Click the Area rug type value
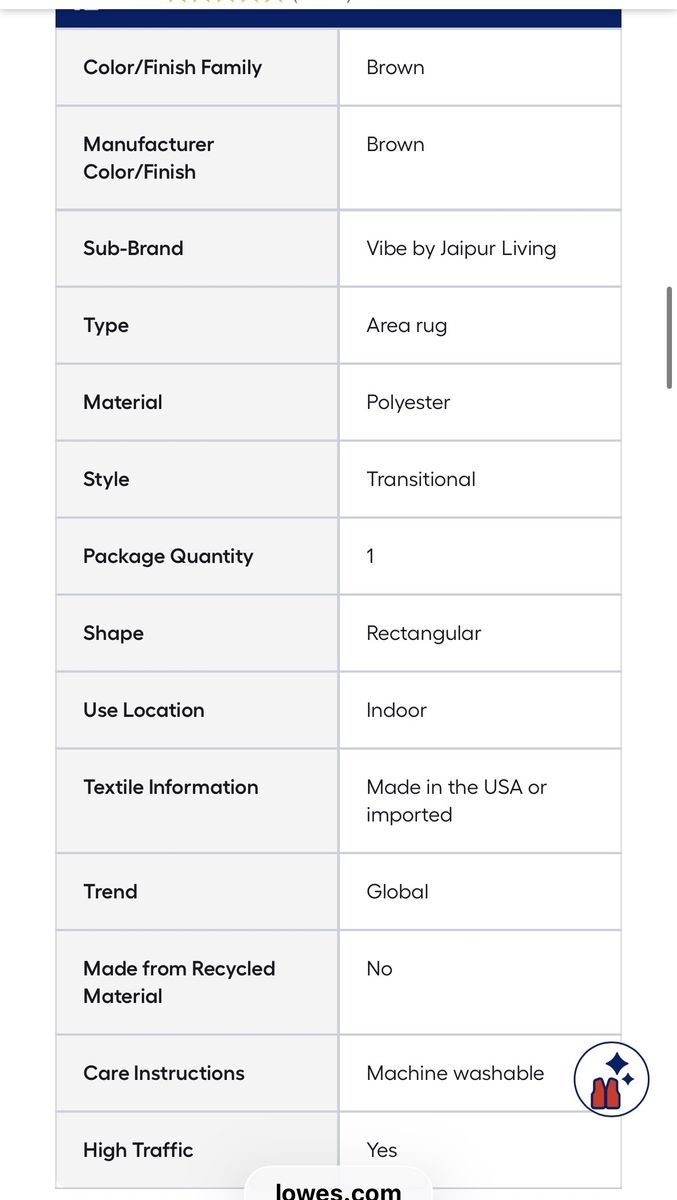 pos(406,325)
